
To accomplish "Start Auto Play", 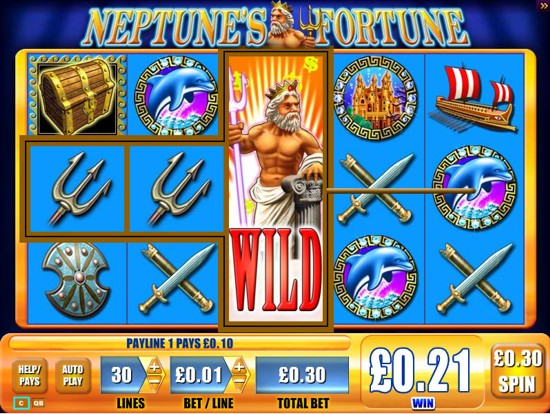I will (73, 375).
